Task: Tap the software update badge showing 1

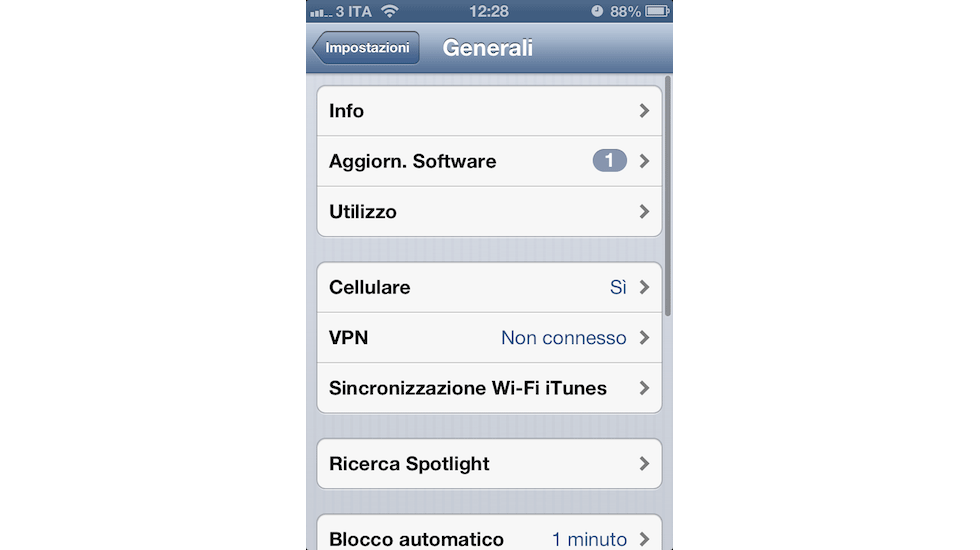Action: pos(609,161)
